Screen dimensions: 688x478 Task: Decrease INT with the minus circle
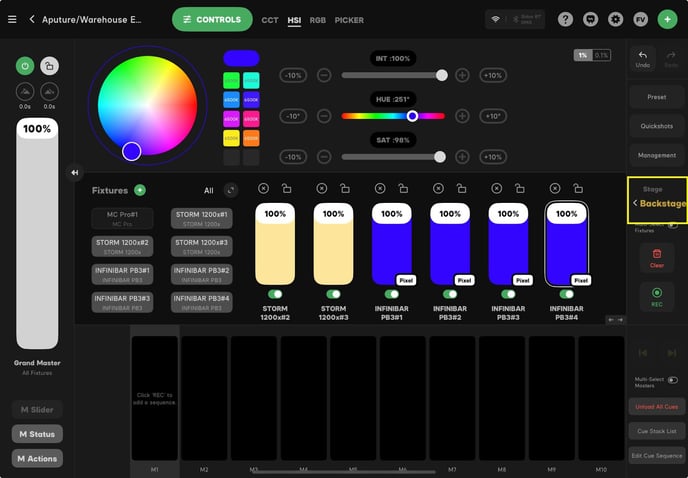point(324,75)
